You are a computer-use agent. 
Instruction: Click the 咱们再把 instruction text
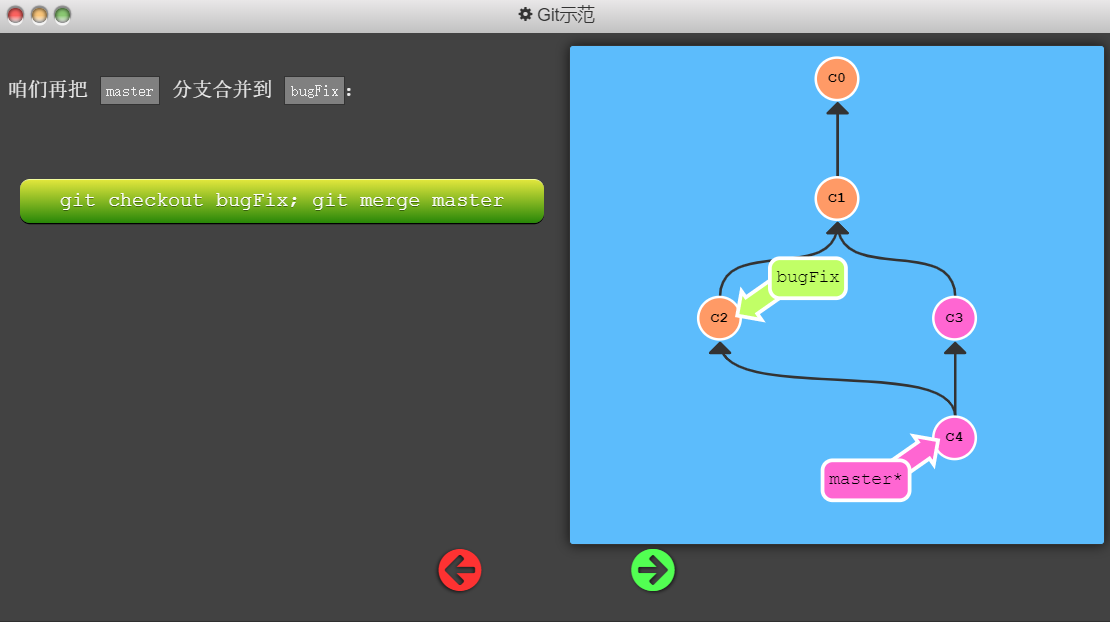(x=48, y=90)
